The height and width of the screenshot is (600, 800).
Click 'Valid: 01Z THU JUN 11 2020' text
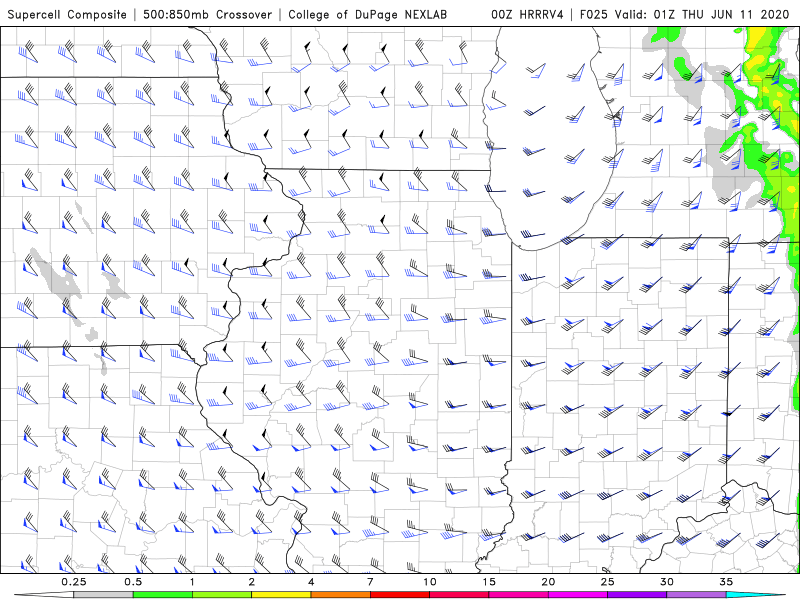(702, 14)
